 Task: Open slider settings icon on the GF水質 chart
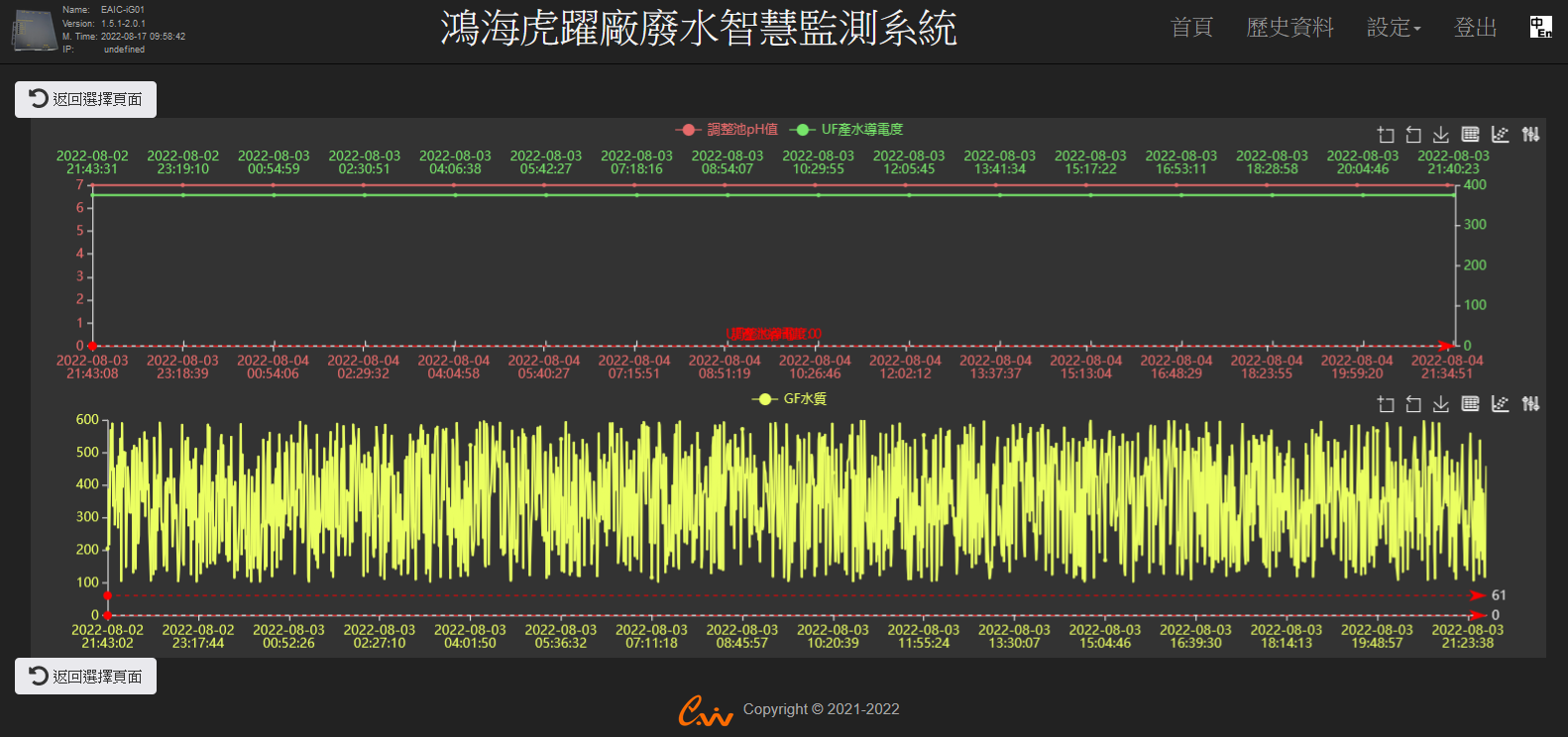coord(1530,404)
